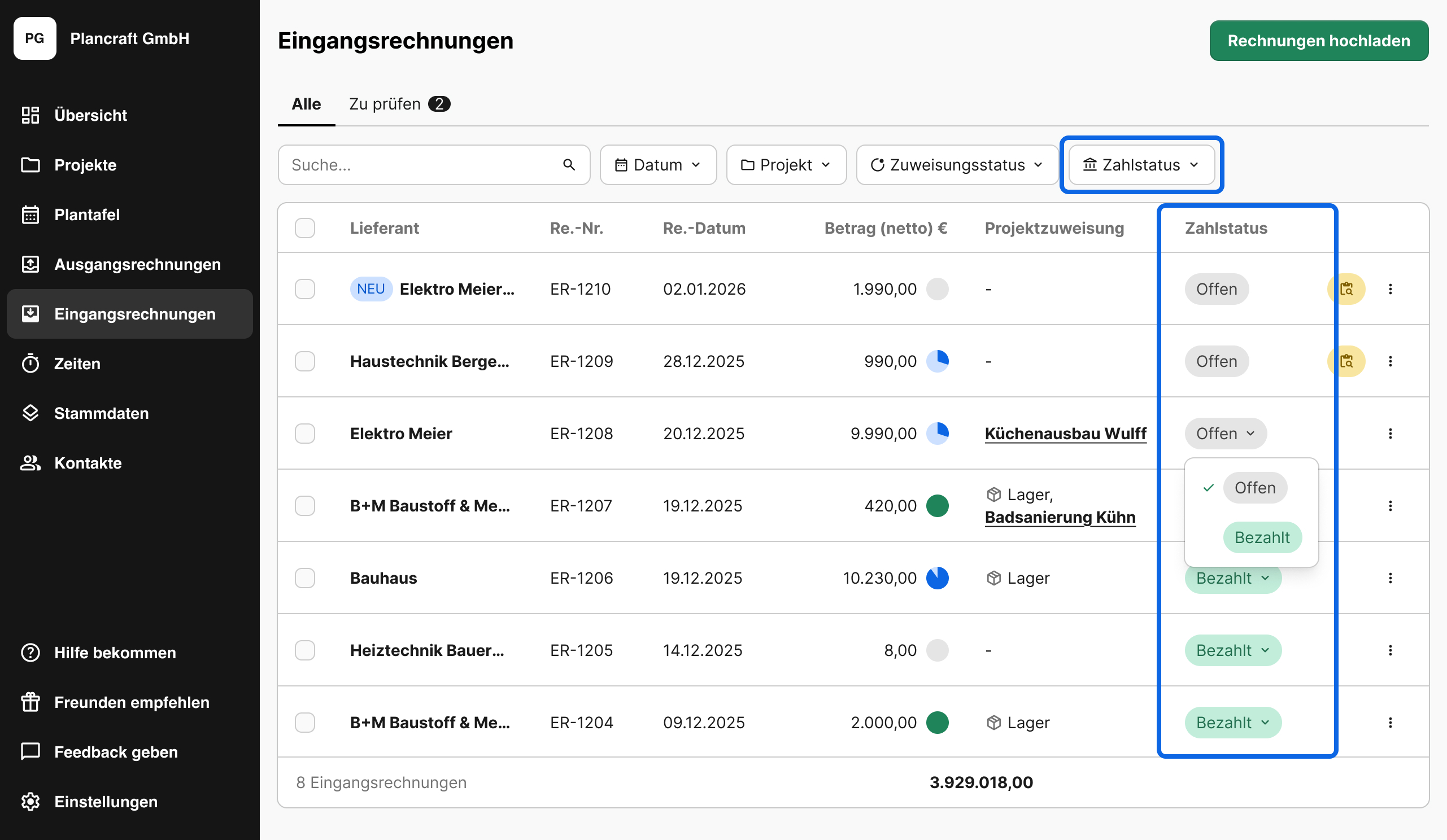This screenshot has height=840, width=1447.
Task: Click yellow review icon for ER-1210
Action: pyautogui.click(x=1346, y=288)
